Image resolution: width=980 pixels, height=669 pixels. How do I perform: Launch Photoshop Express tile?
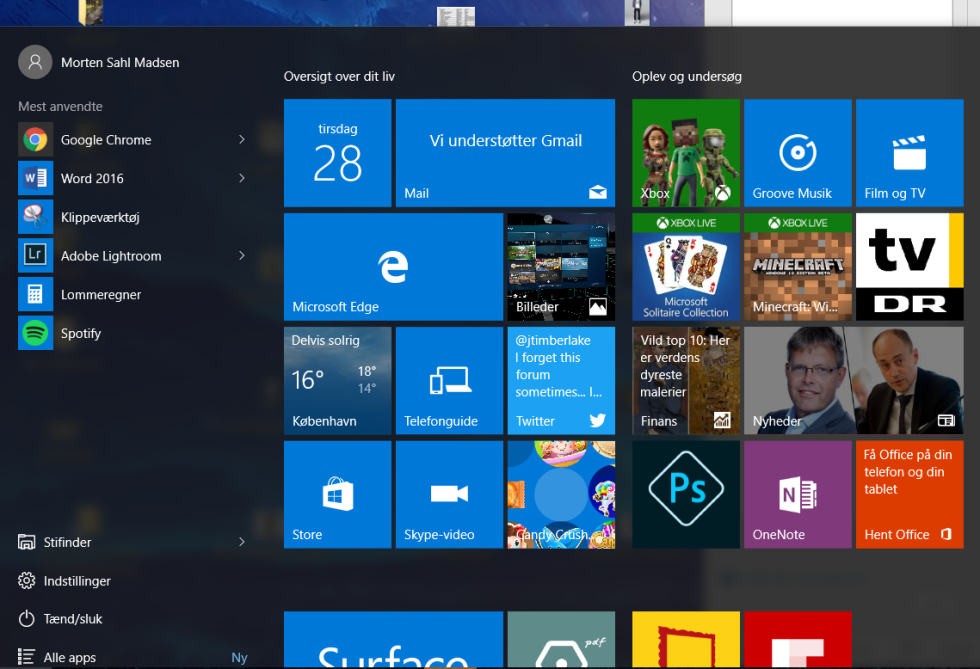[686, 494]
